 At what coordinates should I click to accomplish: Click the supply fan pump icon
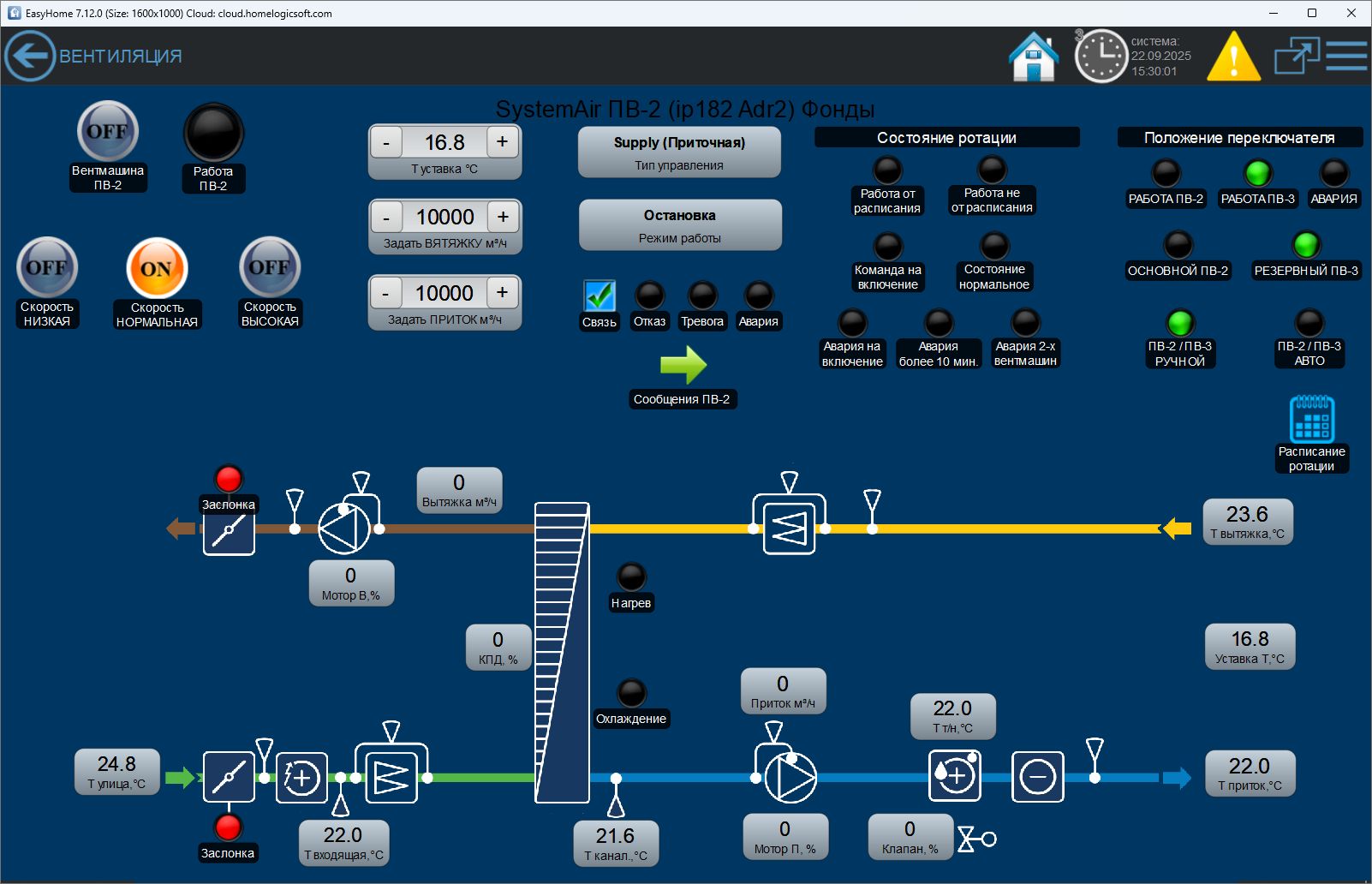click(789, 777)
